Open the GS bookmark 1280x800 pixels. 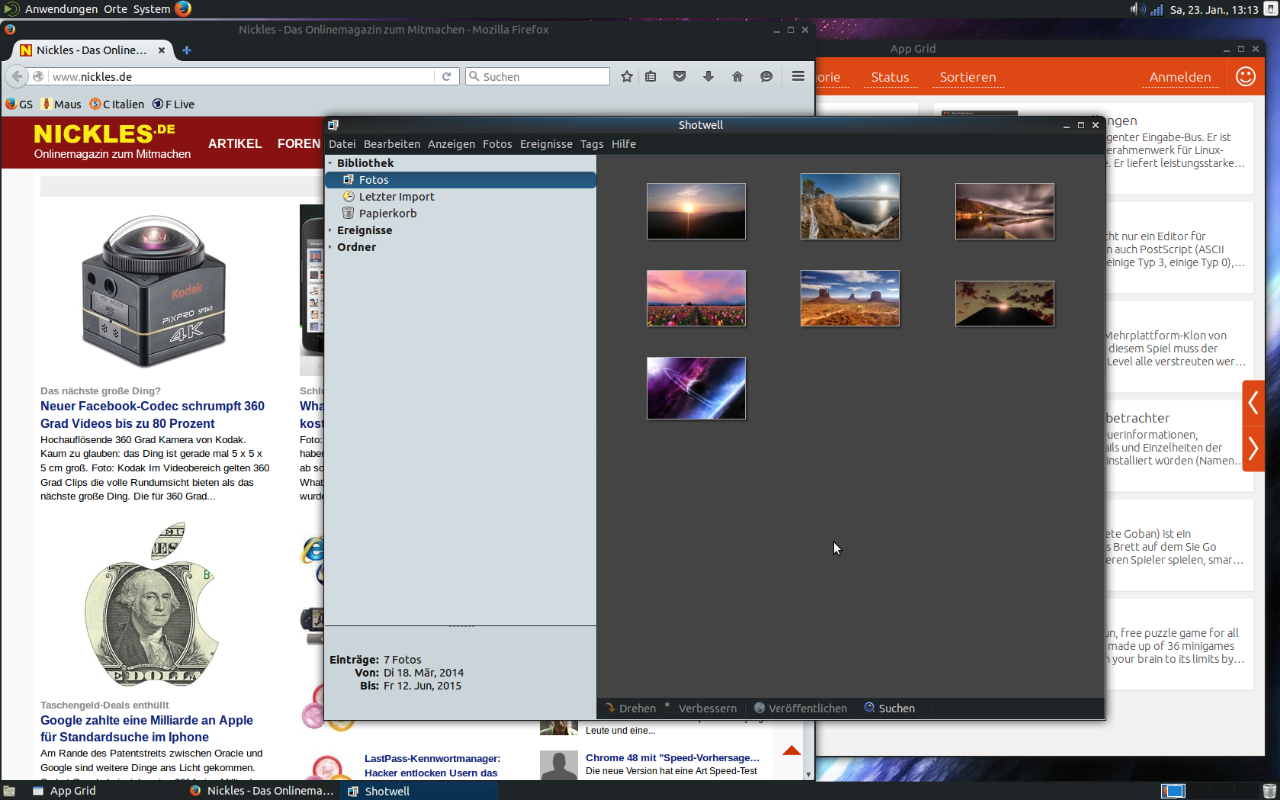pyautogui.click(x=19, y=104)
